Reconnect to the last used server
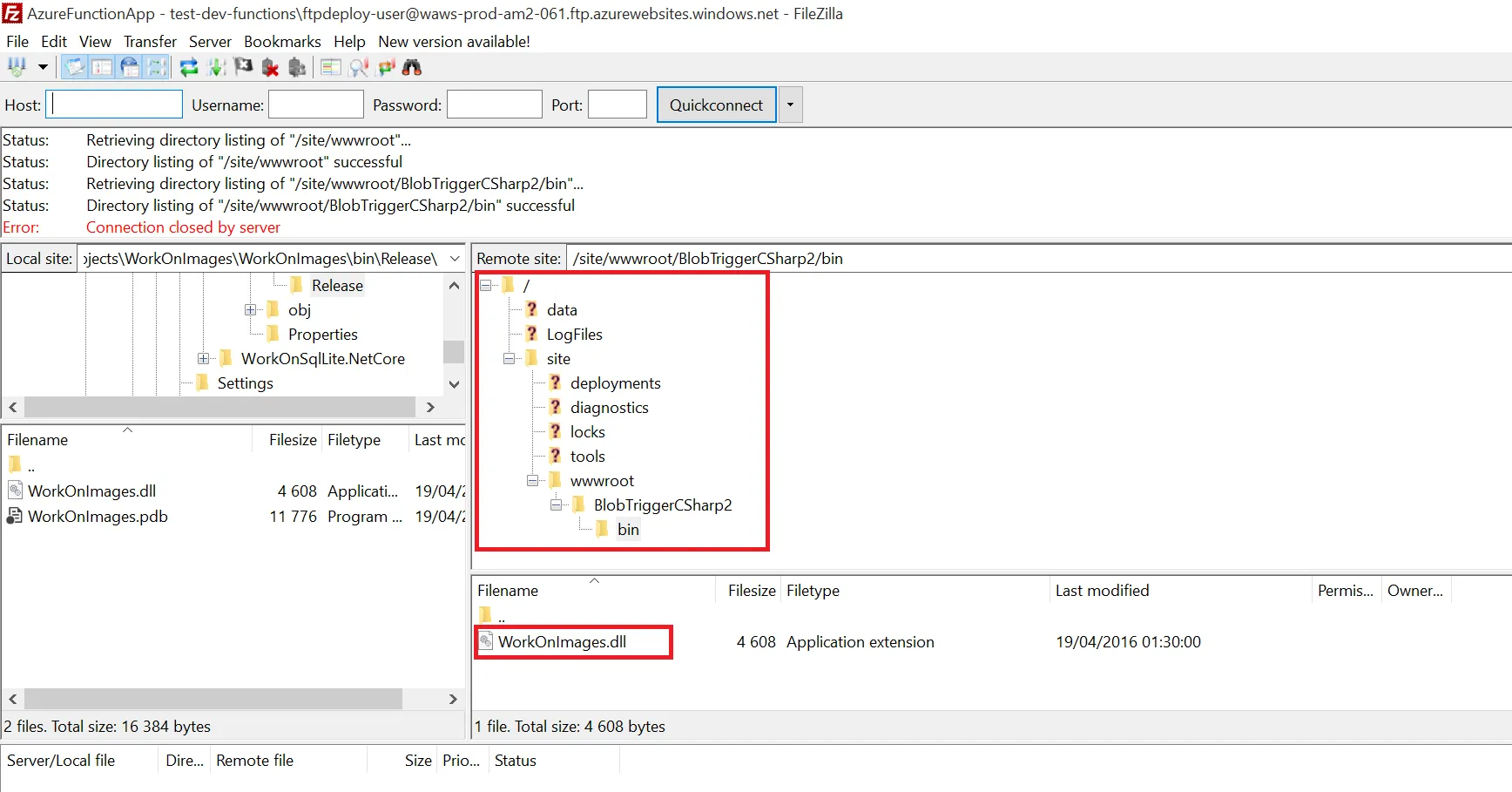Viewport: 1512px width, 792px height. (297, 67)
